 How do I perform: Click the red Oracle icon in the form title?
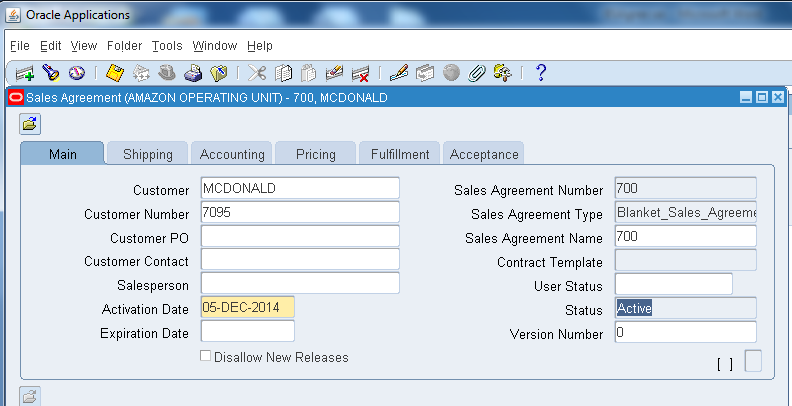16,97
